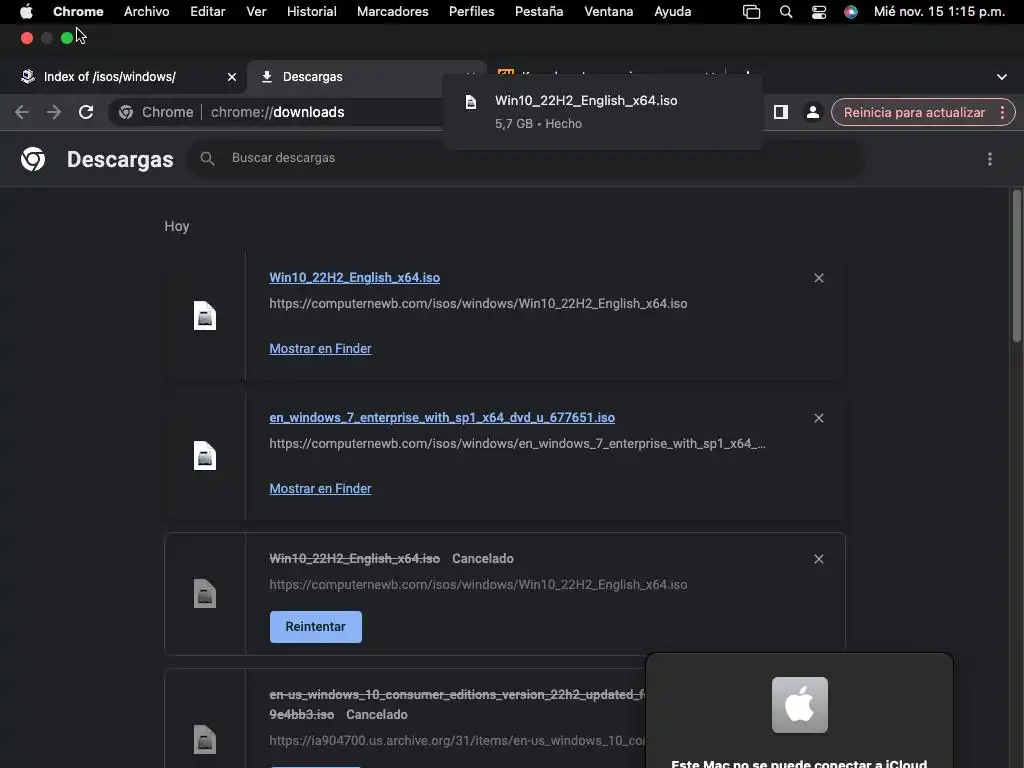Click the Hoy date heading
This screenshot has width=1024, height=768.
tap(176, 226)
